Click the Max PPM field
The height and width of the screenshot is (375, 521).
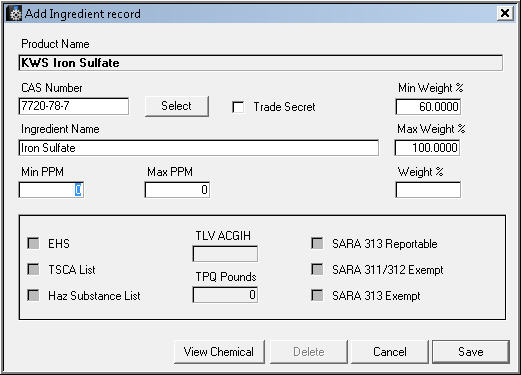pos(177,190)
